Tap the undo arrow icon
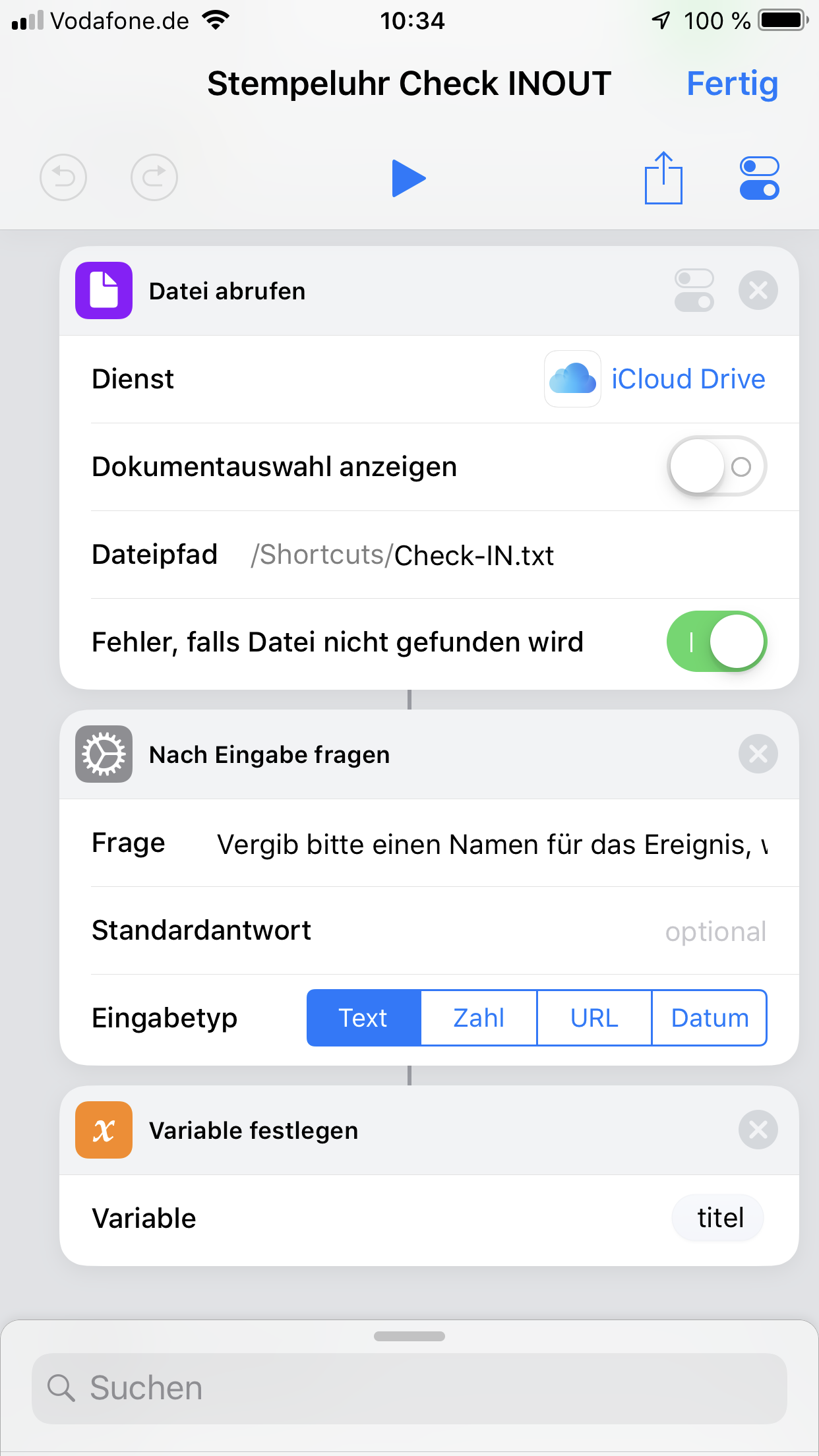The height and width of the screenshot is (1456, 819). [63, 177]
